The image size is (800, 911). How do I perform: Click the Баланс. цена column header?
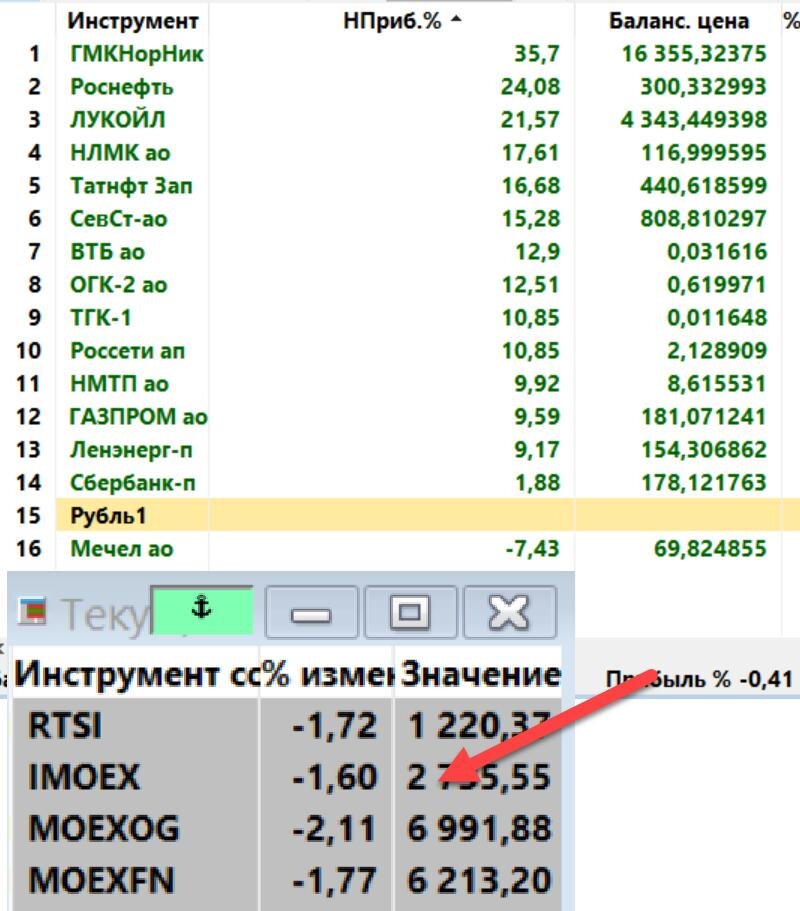pyautogui.click(x=679, y=21)
